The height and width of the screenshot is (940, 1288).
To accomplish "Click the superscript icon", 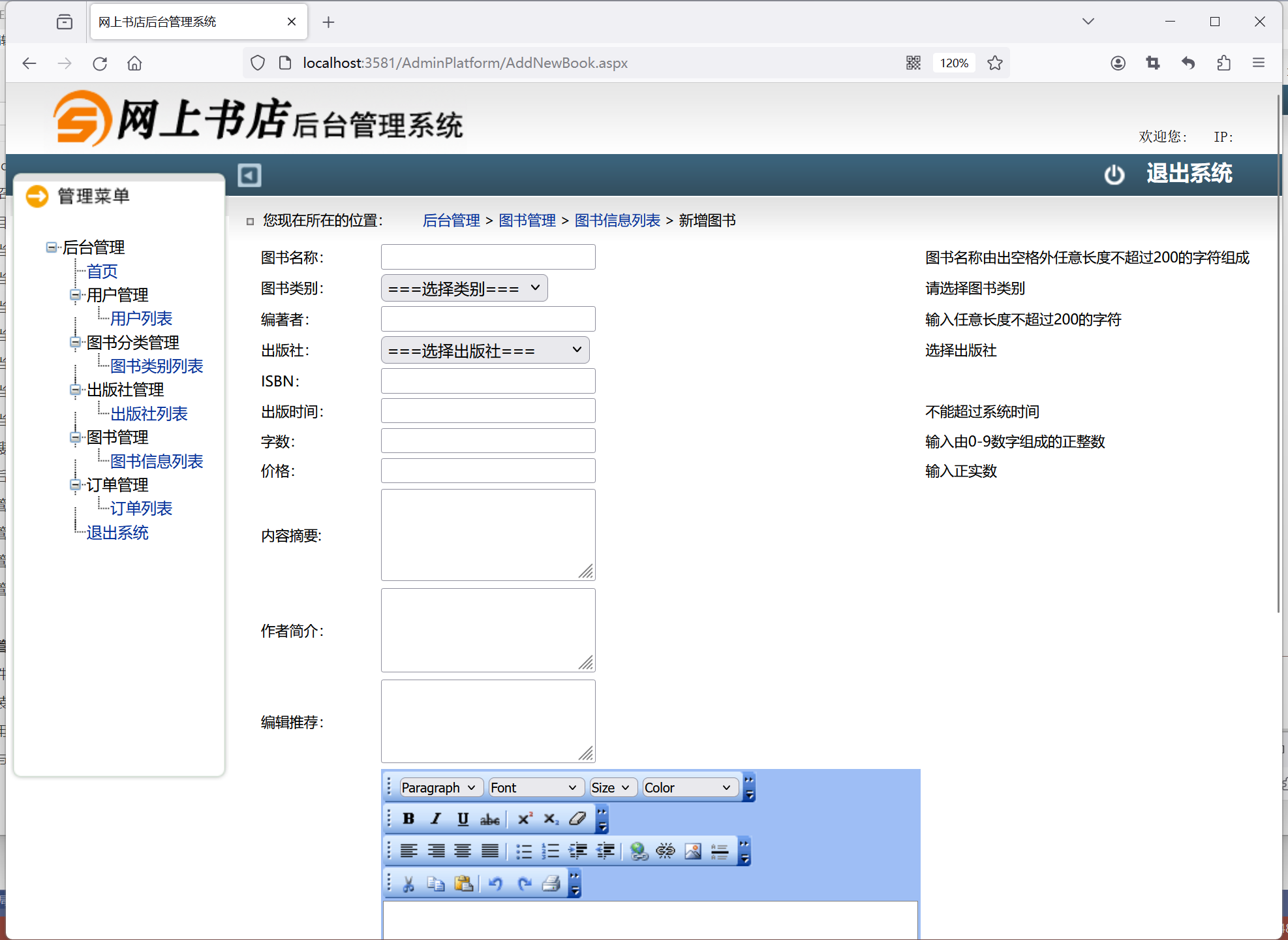I will pos(525,819).
